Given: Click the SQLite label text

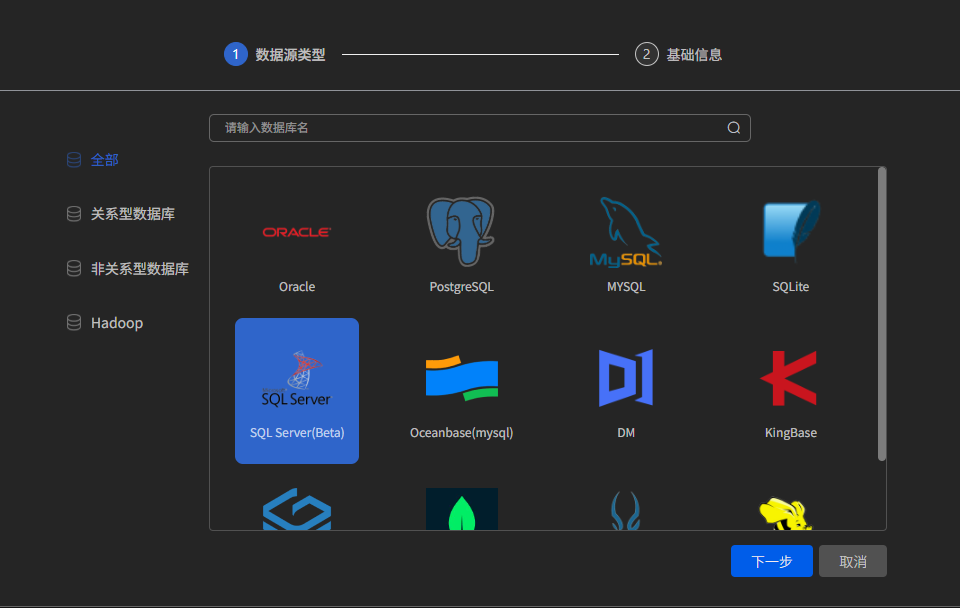Looking at the screenshot, I should click(790, 287).
